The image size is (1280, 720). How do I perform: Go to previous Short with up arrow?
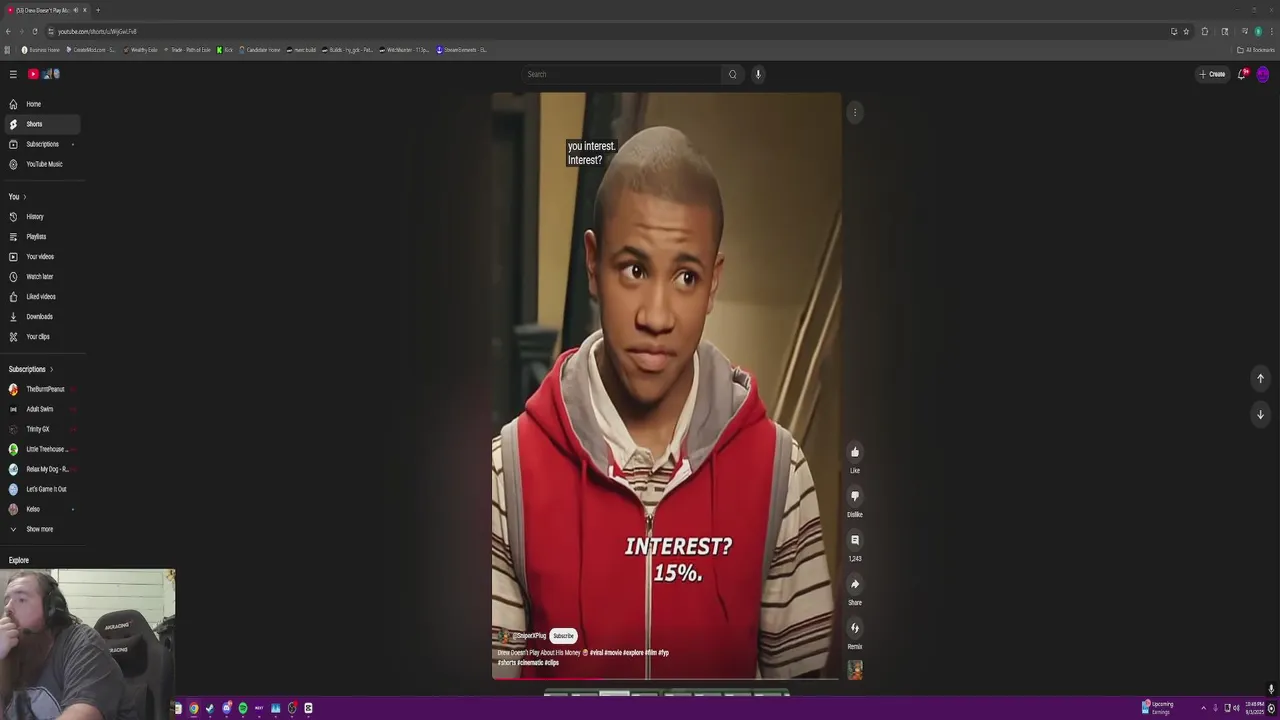[1260, 378]
